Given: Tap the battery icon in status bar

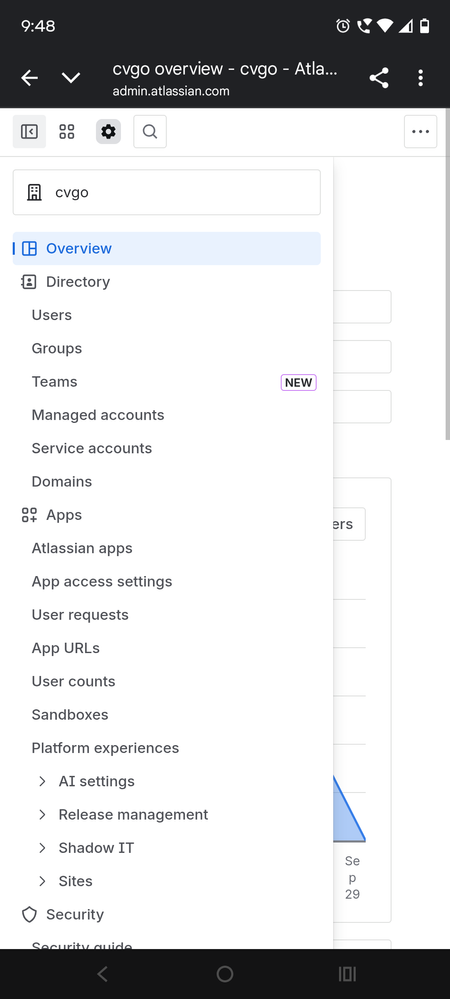Looking at the screenshot, I should click(425, 25).
